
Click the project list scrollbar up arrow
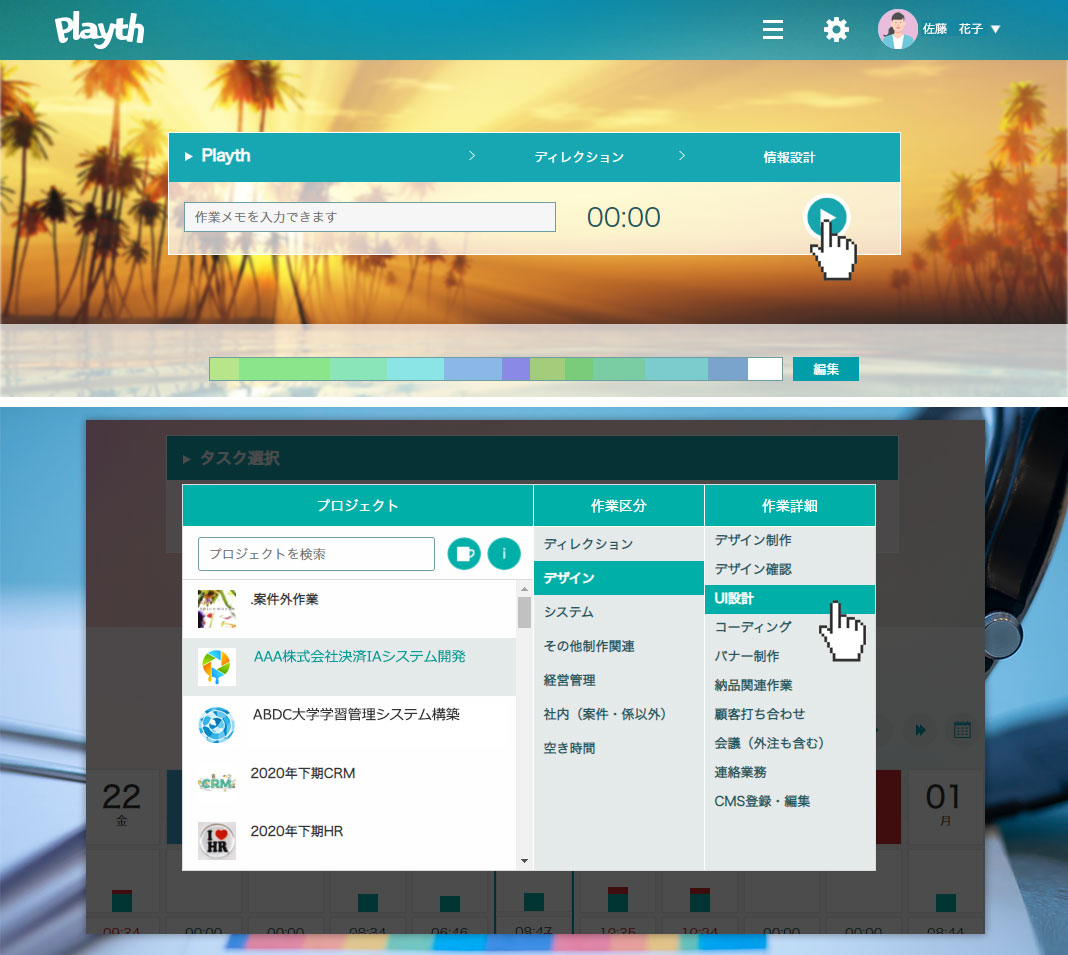524,589
